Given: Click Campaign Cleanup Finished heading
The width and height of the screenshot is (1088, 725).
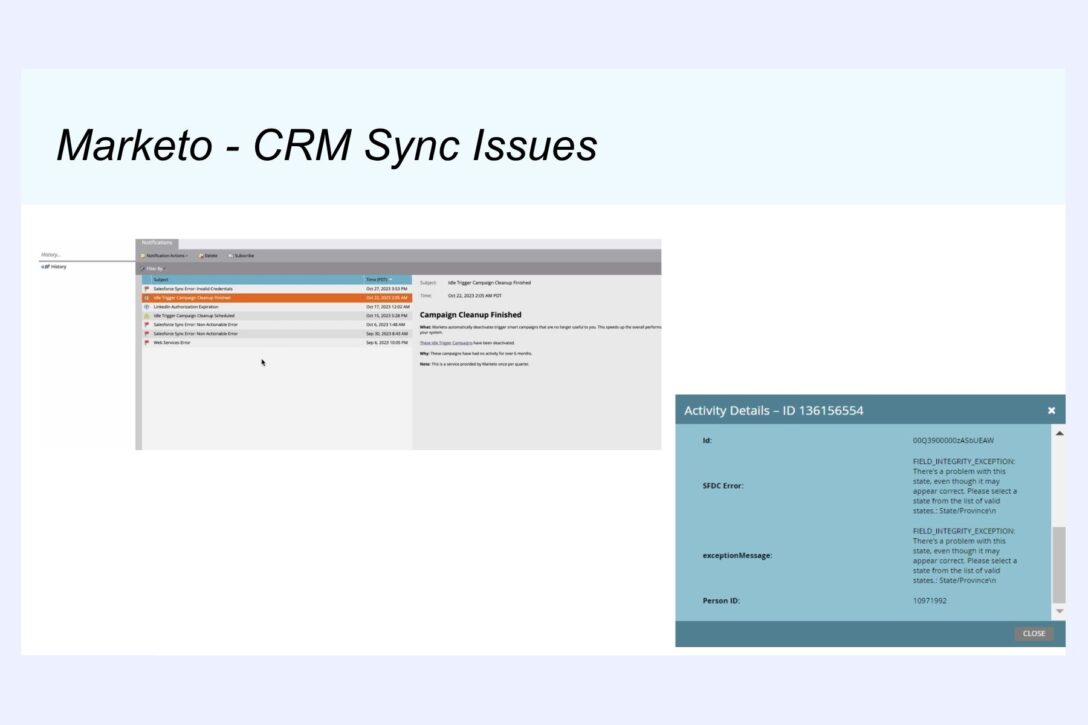Looking at the screenshot, I should pyautogui.click(x=470, y=315).
